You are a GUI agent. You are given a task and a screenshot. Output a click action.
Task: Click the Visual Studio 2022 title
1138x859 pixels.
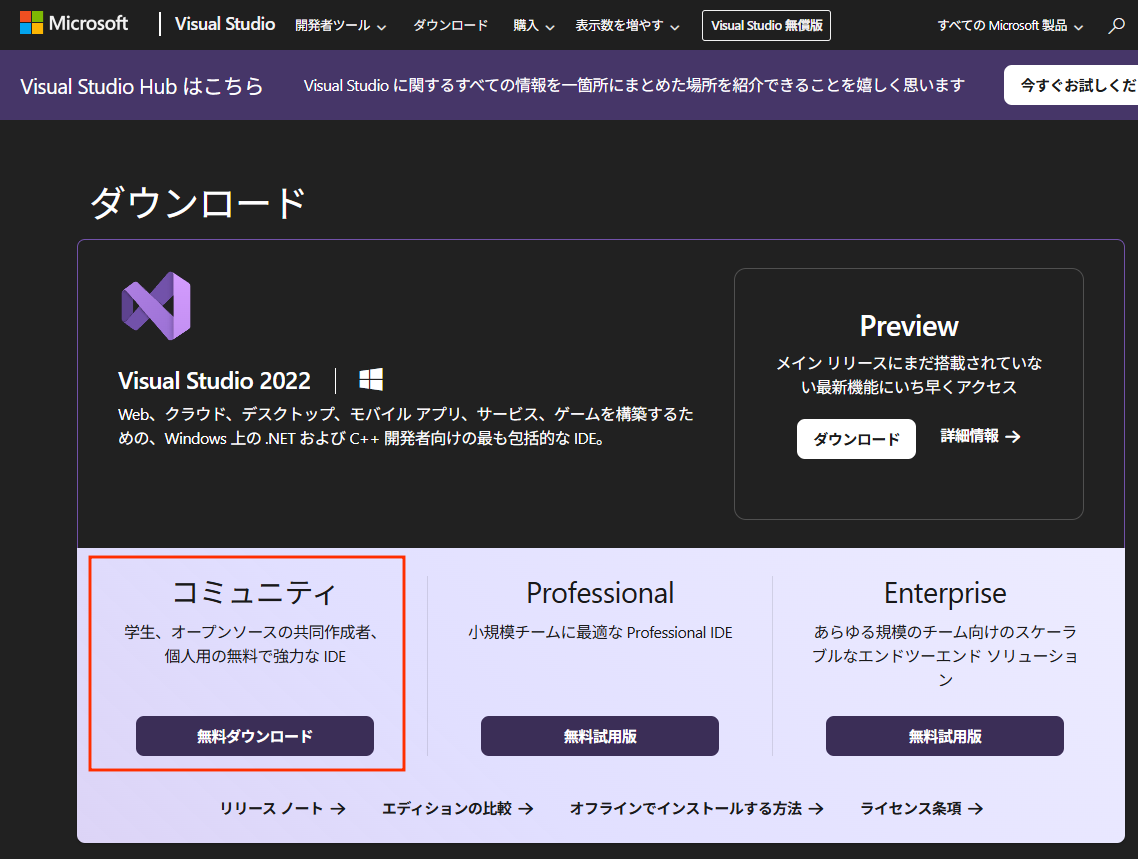214,380
